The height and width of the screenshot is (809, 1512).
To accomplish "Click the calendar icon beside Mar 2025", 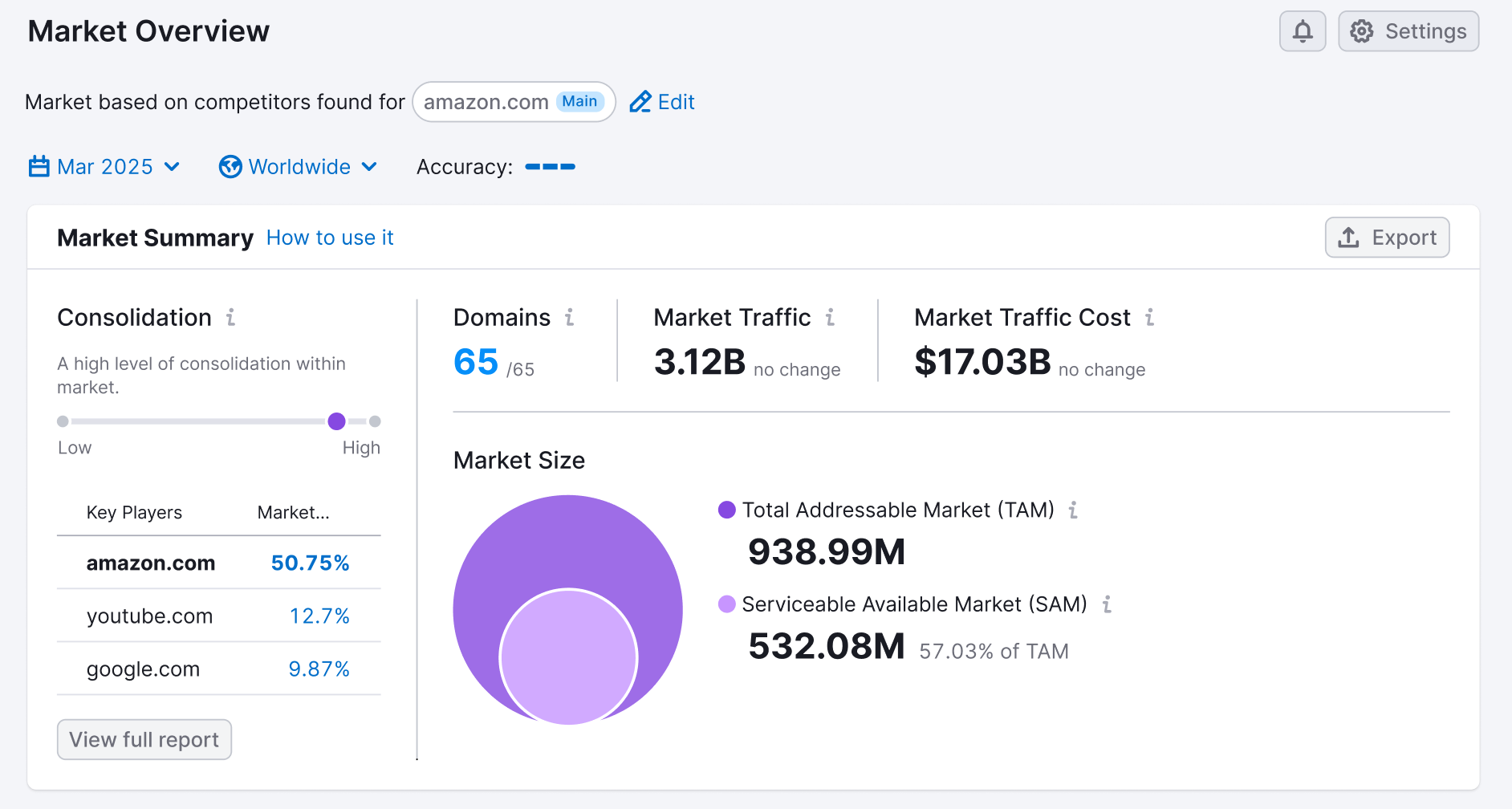I will (39, 166).
